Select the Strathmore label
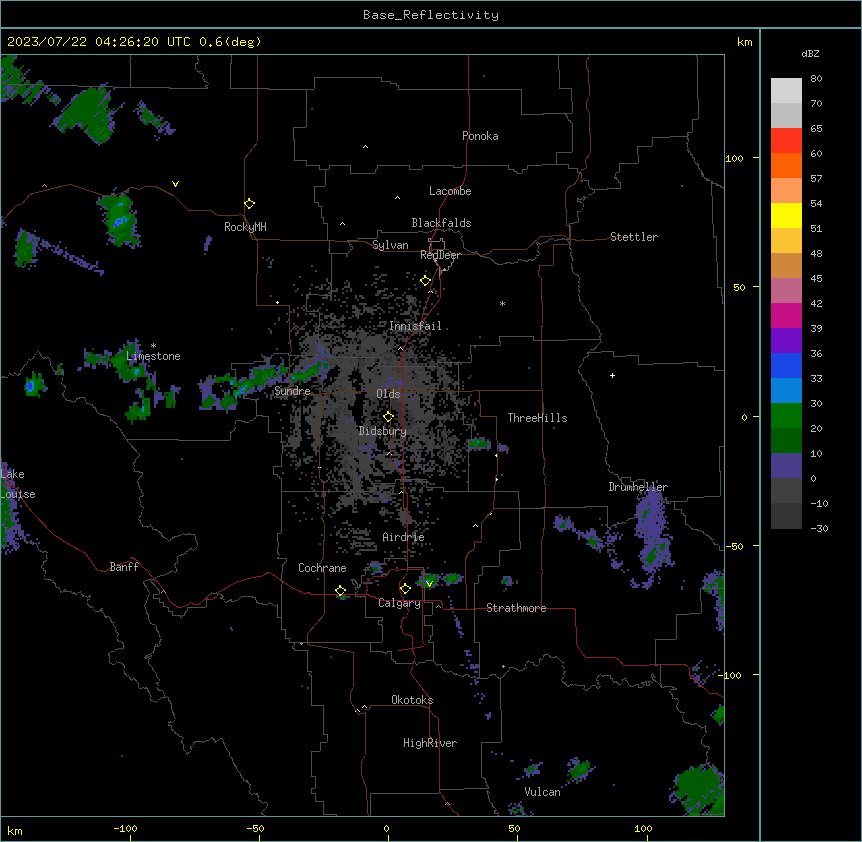Screen dimensions: 862x842 516,608
